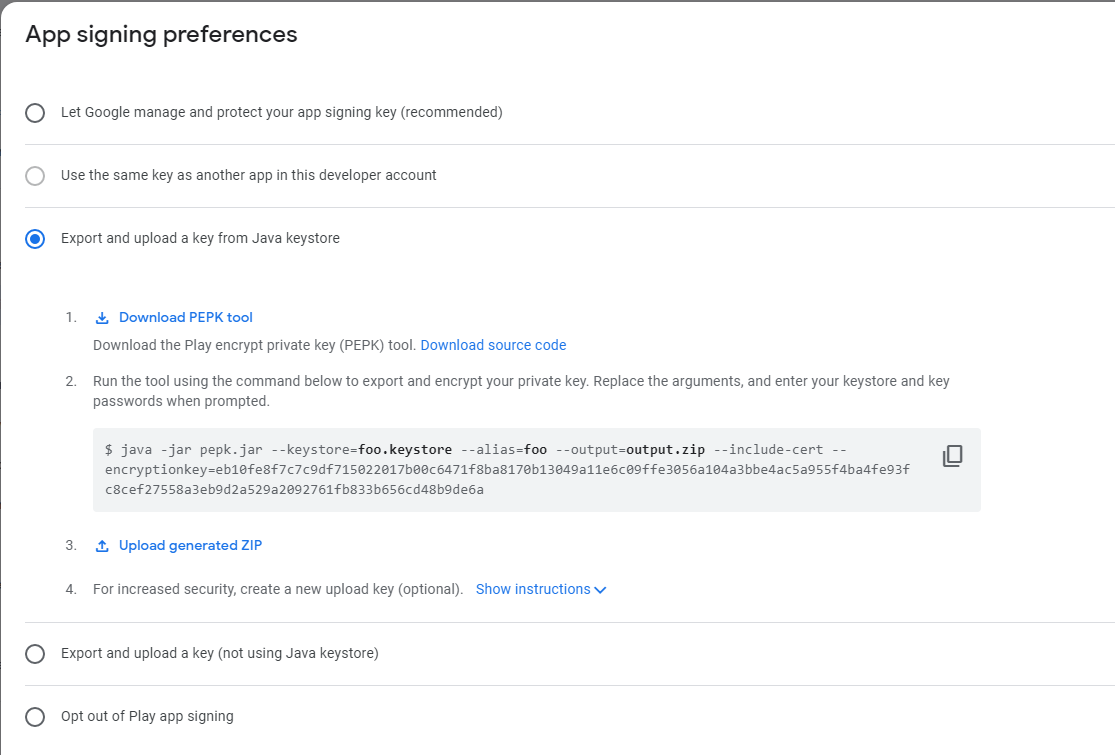
Task: Click the copy command icon
Action: click(x=952, y=456)
